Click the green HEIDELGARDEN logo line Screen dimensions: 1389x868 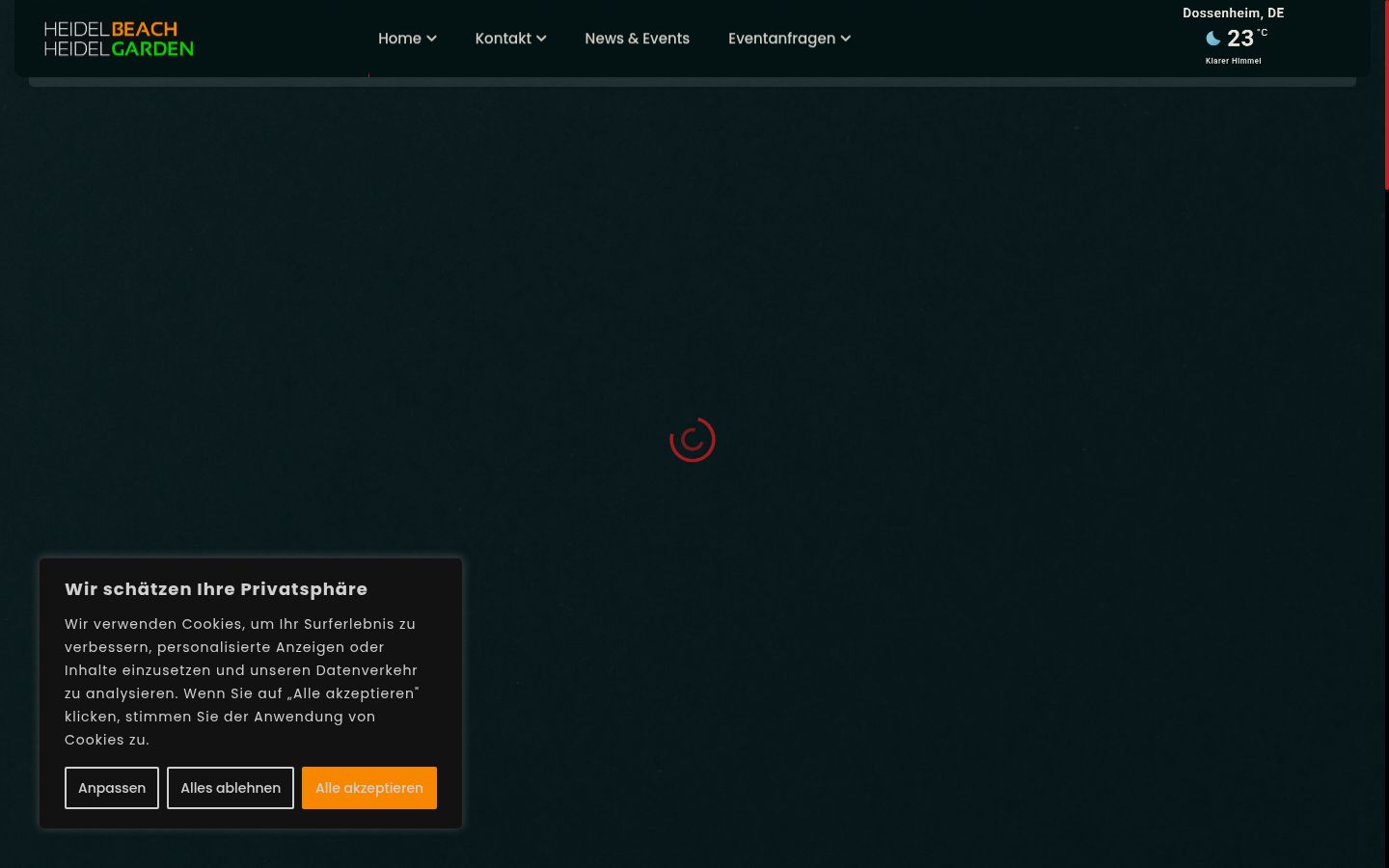pos(119,48)
